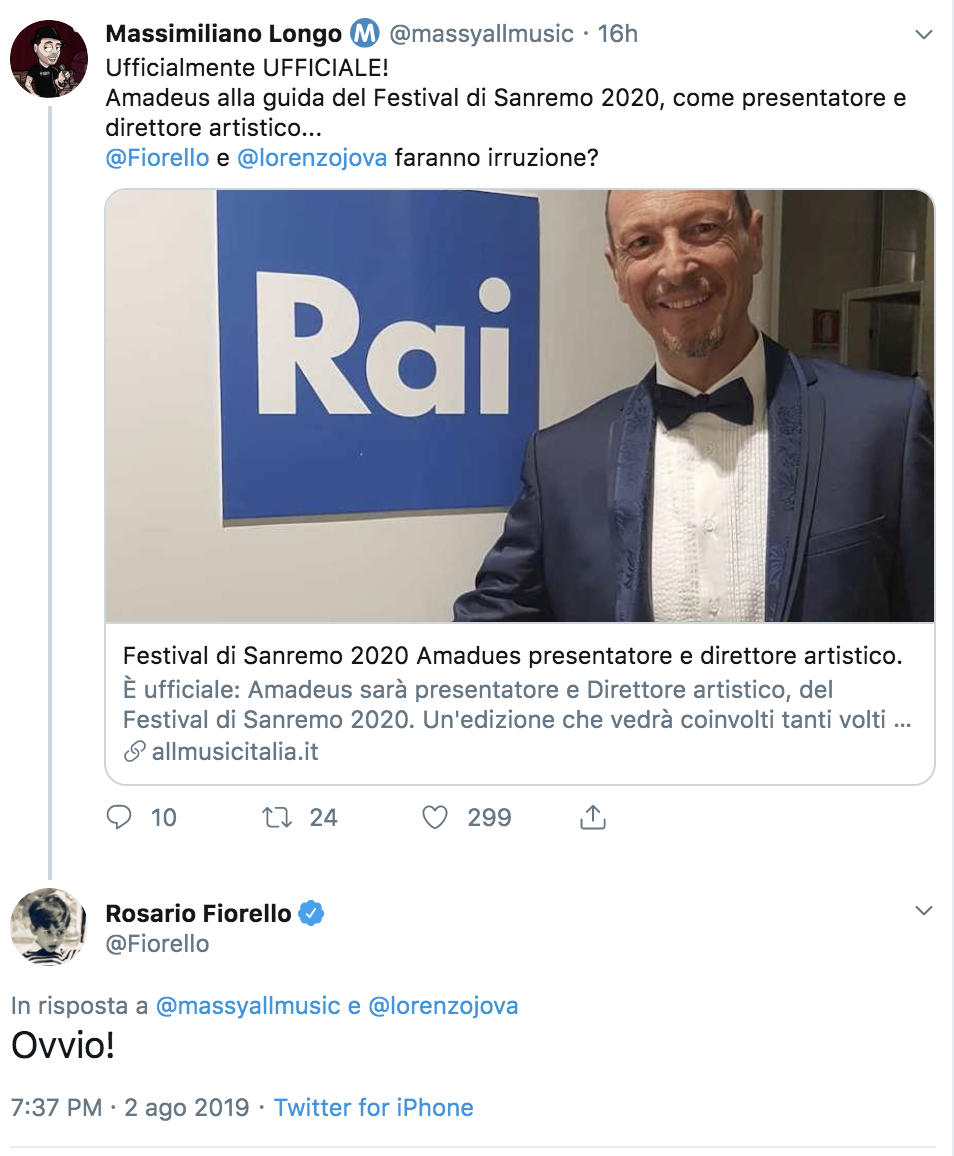Open the Amadeus Rai preview image
The width and height of the screenshot is (954, 1156).
(x=519, y=406)
